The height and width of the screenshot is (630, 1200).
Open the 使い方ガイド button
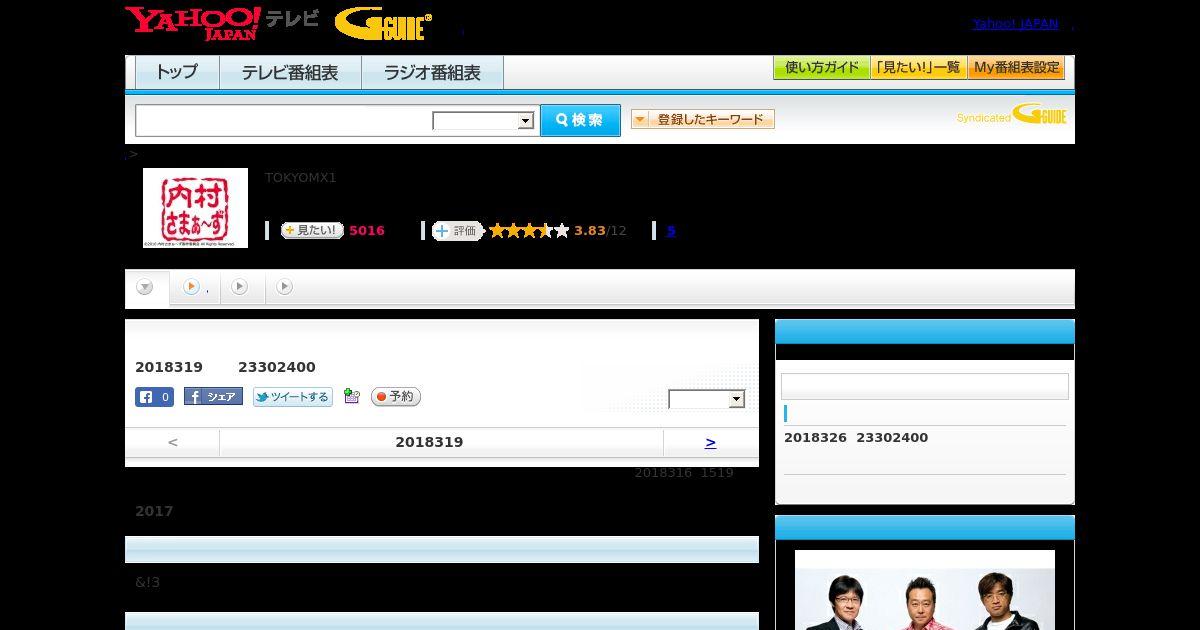click(822, 68)
